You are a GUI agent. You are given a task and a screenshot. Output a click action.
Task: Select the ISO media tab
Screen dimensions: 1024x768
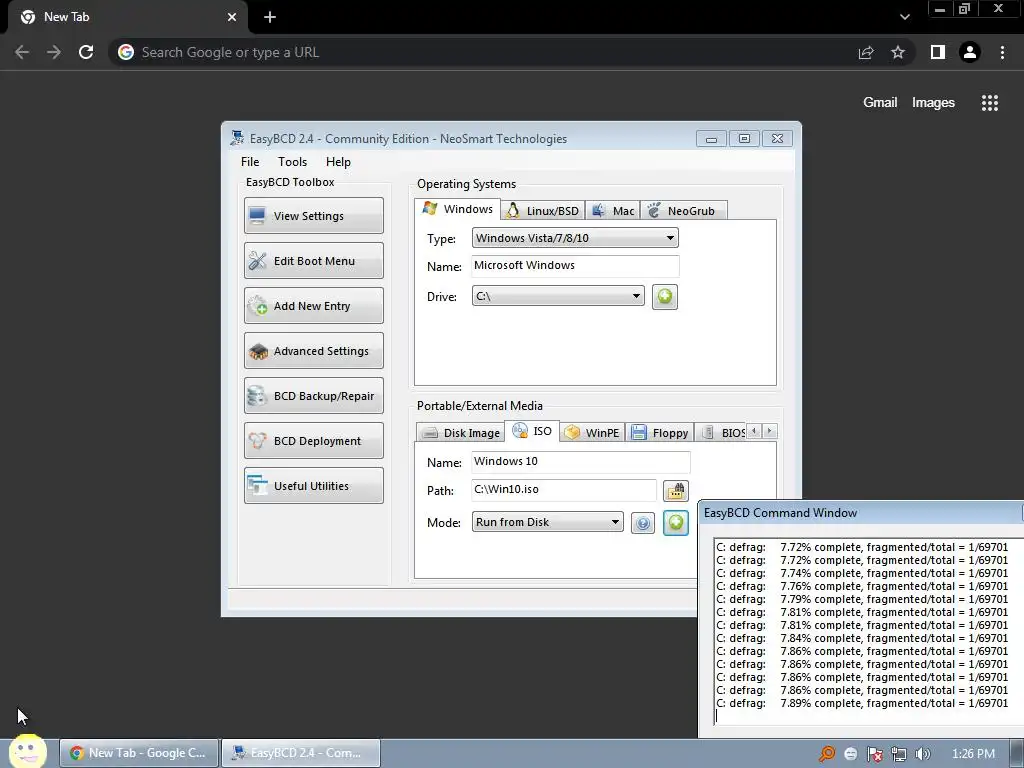(x=532, y=431)
